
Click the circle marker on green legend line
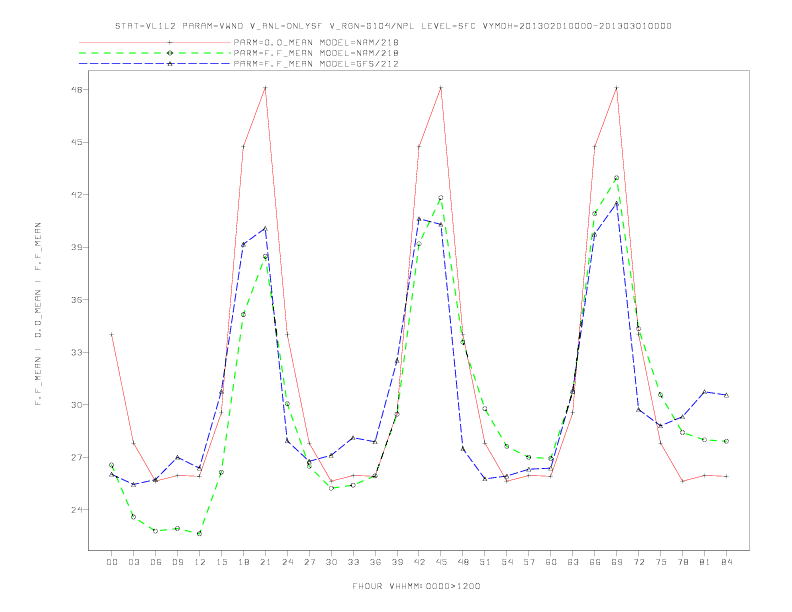[170, 53]
